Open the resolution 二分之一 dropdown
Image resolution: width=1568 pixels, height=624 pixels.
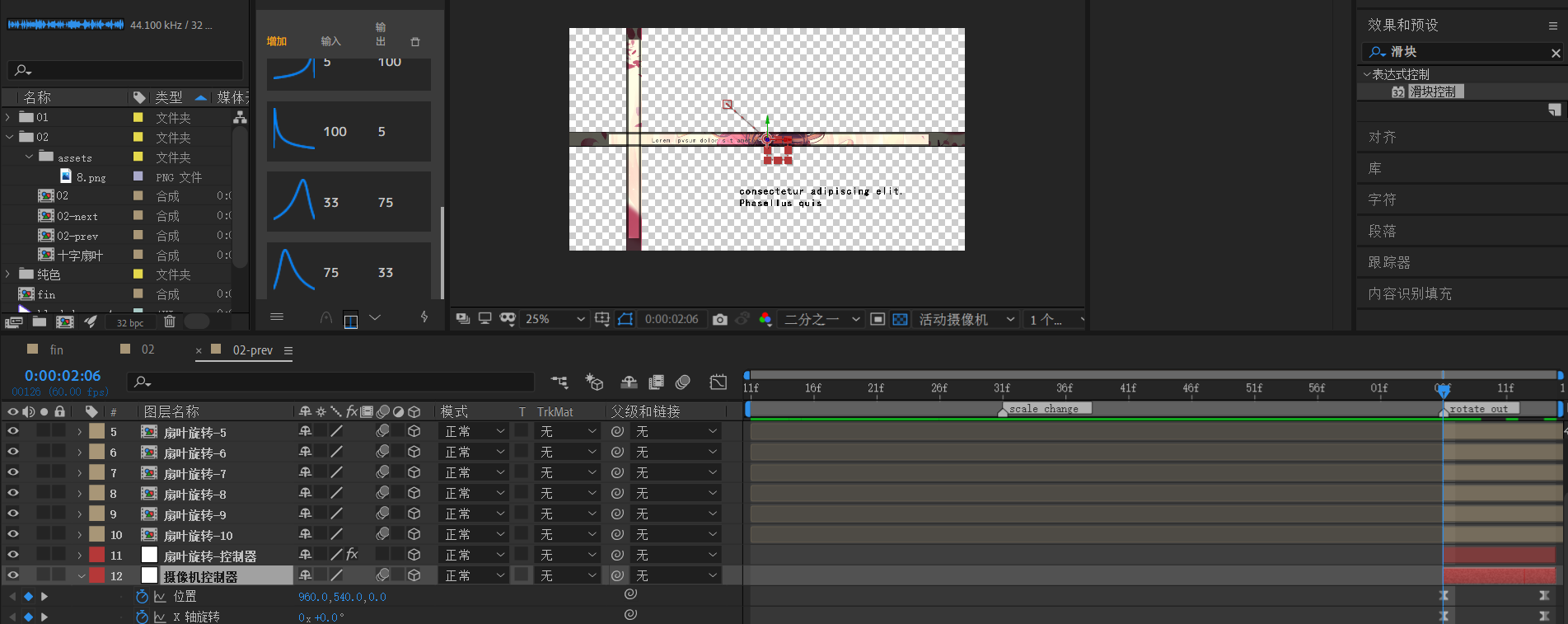pyautogui.click(x=821, y=319)
